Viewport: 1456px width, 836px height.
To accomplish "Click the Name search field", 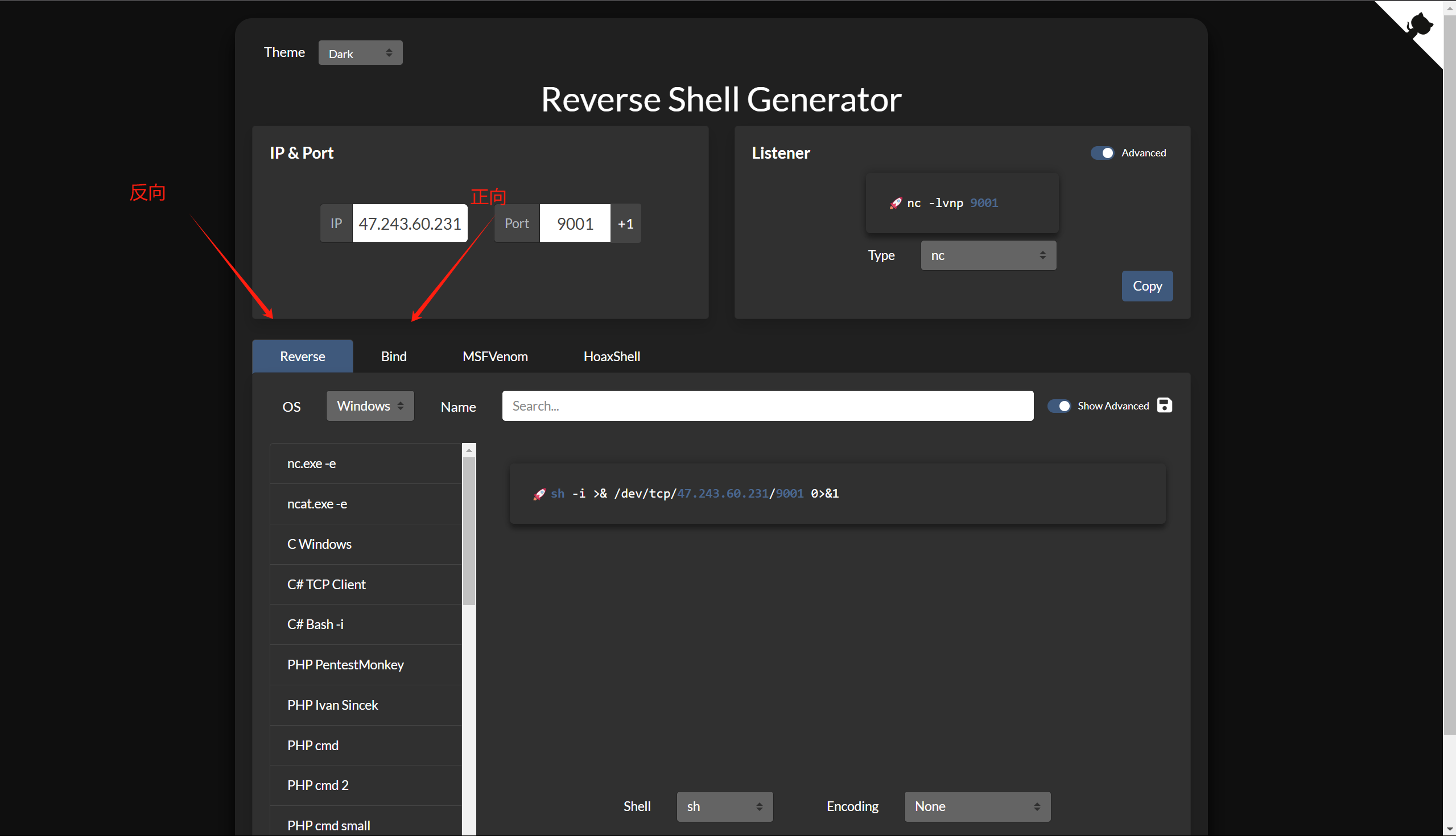I will 768,406.
